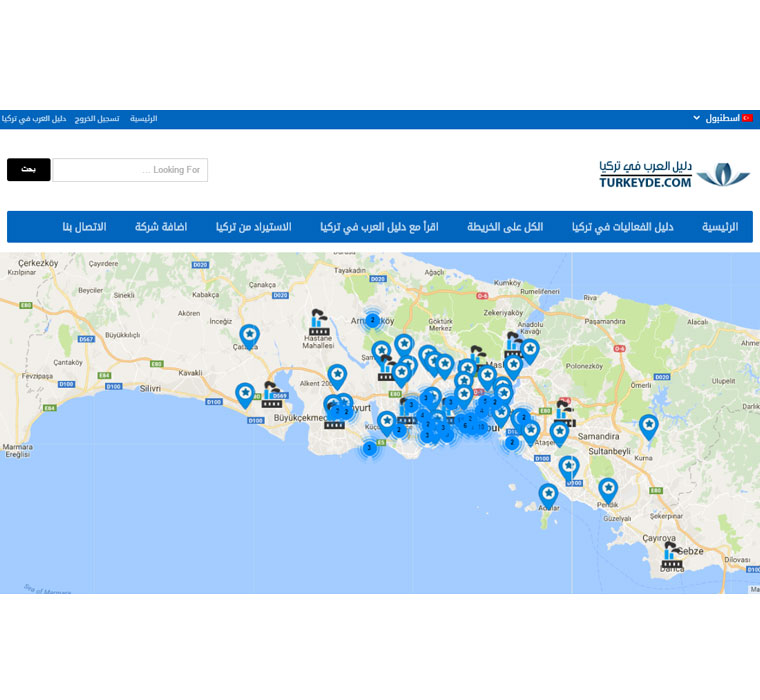This screenshot has height=700, width=760.
Task: Open دليل الفعاليات في تركيا menu item
Action: 622,227
